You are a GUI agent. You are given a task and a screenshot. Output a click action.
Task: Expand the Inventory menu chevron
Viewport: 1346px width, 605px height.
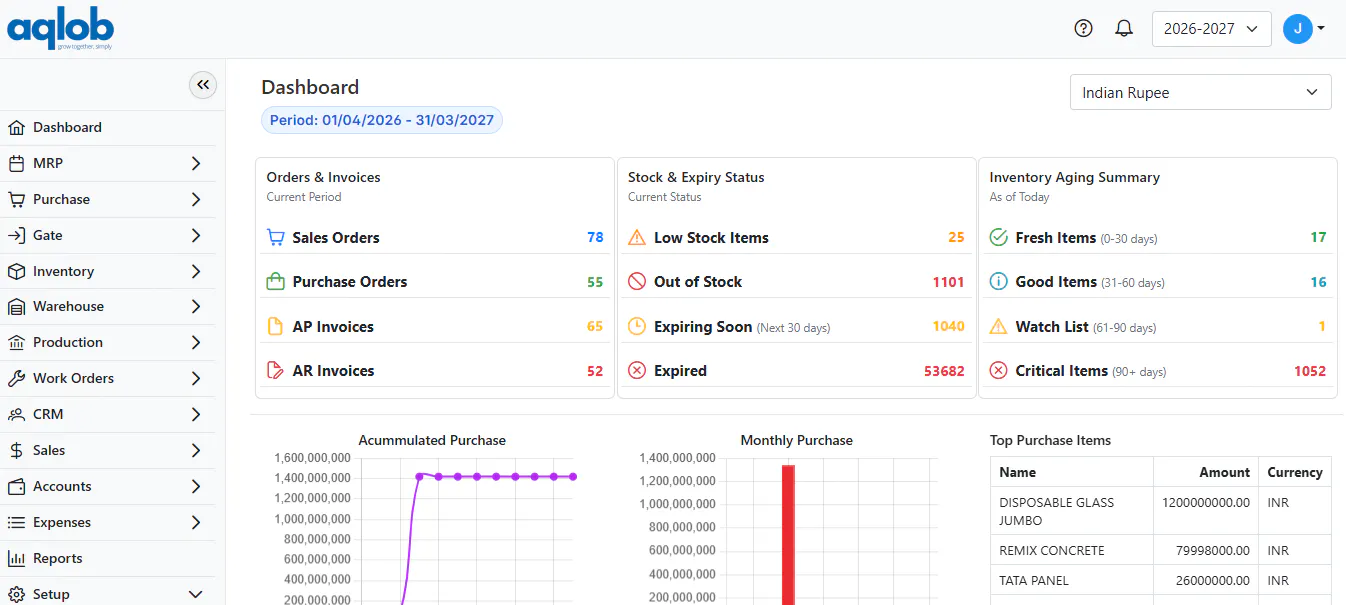click(x=196, y=271)
